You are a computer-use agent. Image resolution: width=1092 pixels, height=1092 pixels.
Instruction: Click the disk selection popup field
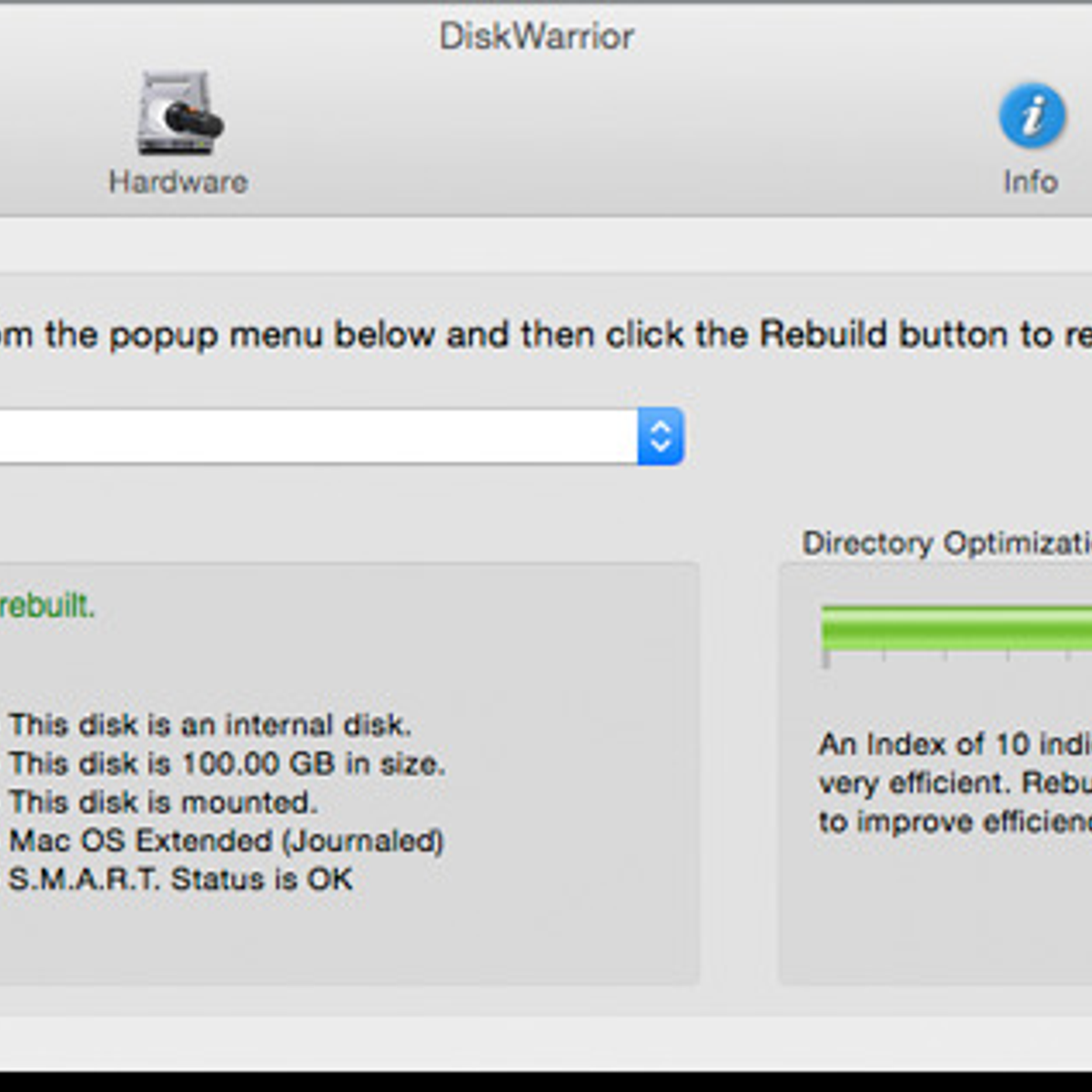(318, 437)
